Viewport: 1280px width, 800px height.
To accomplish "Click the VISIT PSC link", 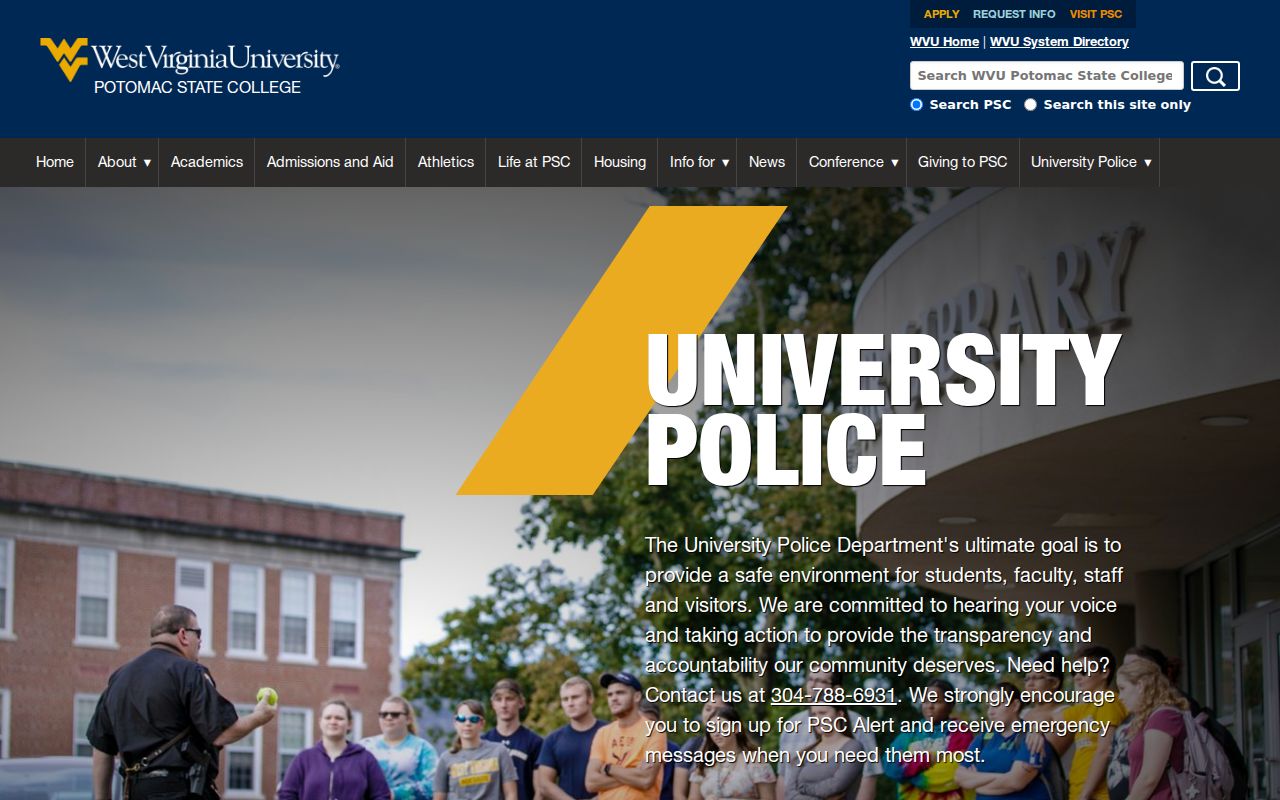I will point(1096,14).
